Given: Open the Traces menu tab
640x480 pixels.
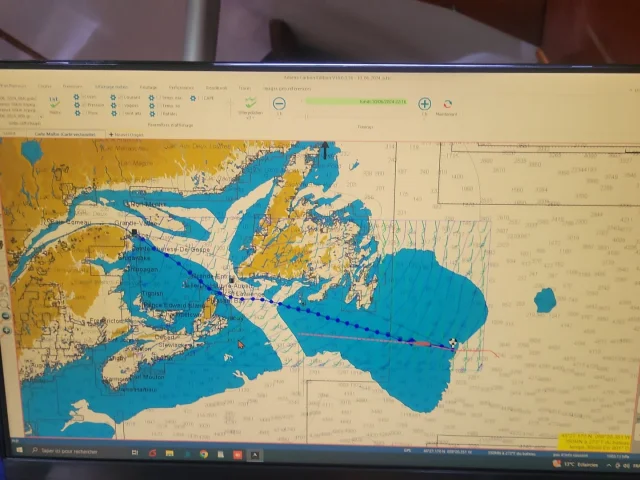Looking at the screenshot, I should coord(244,88).
